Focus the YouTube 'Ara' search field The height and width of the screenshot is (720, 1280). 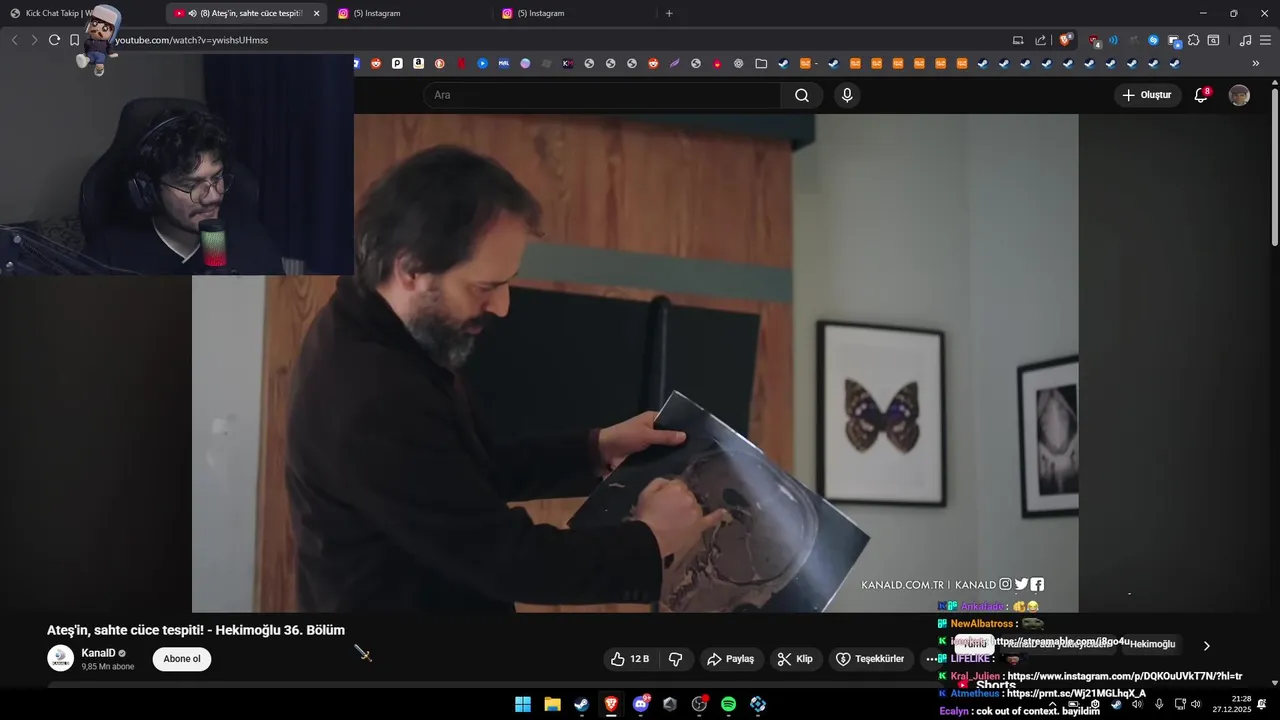coord(602,95)
